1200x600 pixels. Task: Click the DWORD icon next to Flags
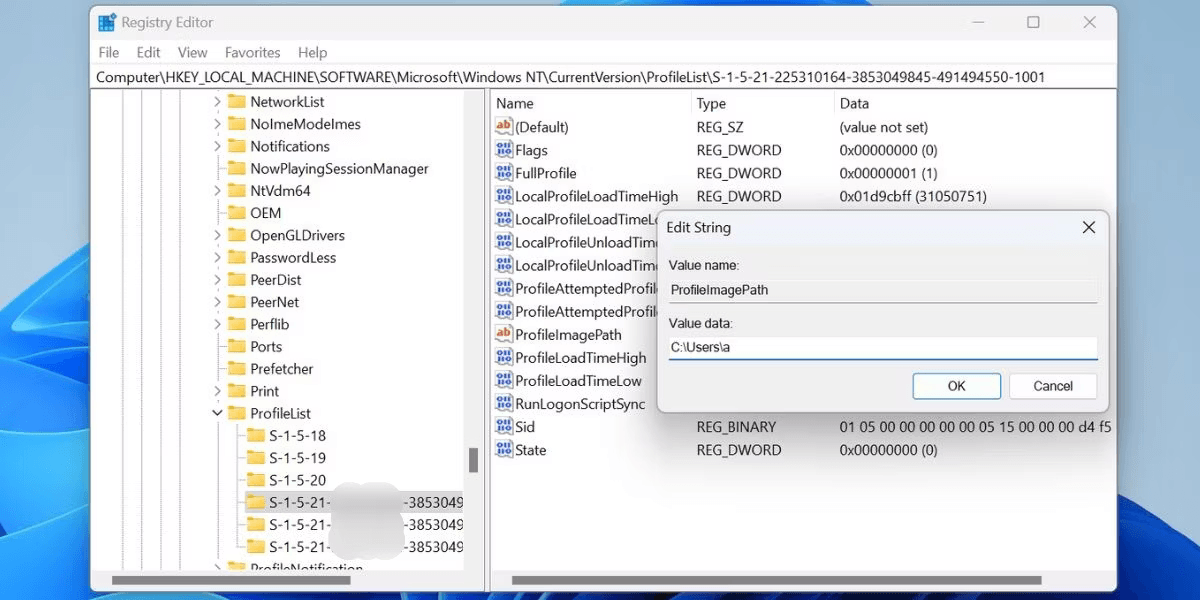(x=505, y=150)
